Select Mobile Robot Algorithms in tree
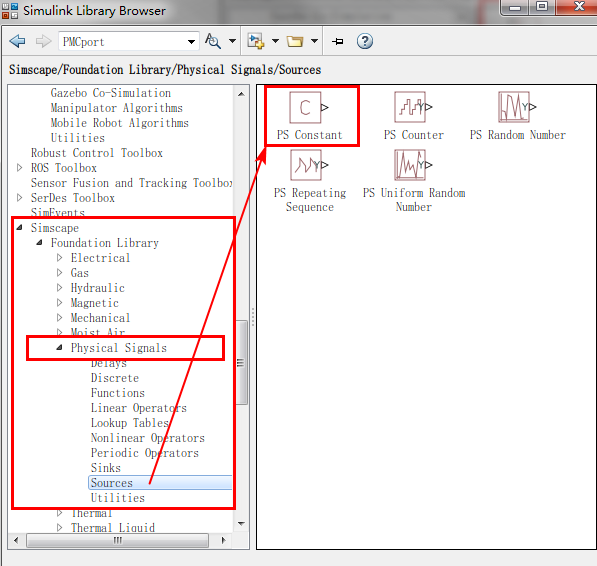This screenshot has height=566, width=597. click(120, 123)
